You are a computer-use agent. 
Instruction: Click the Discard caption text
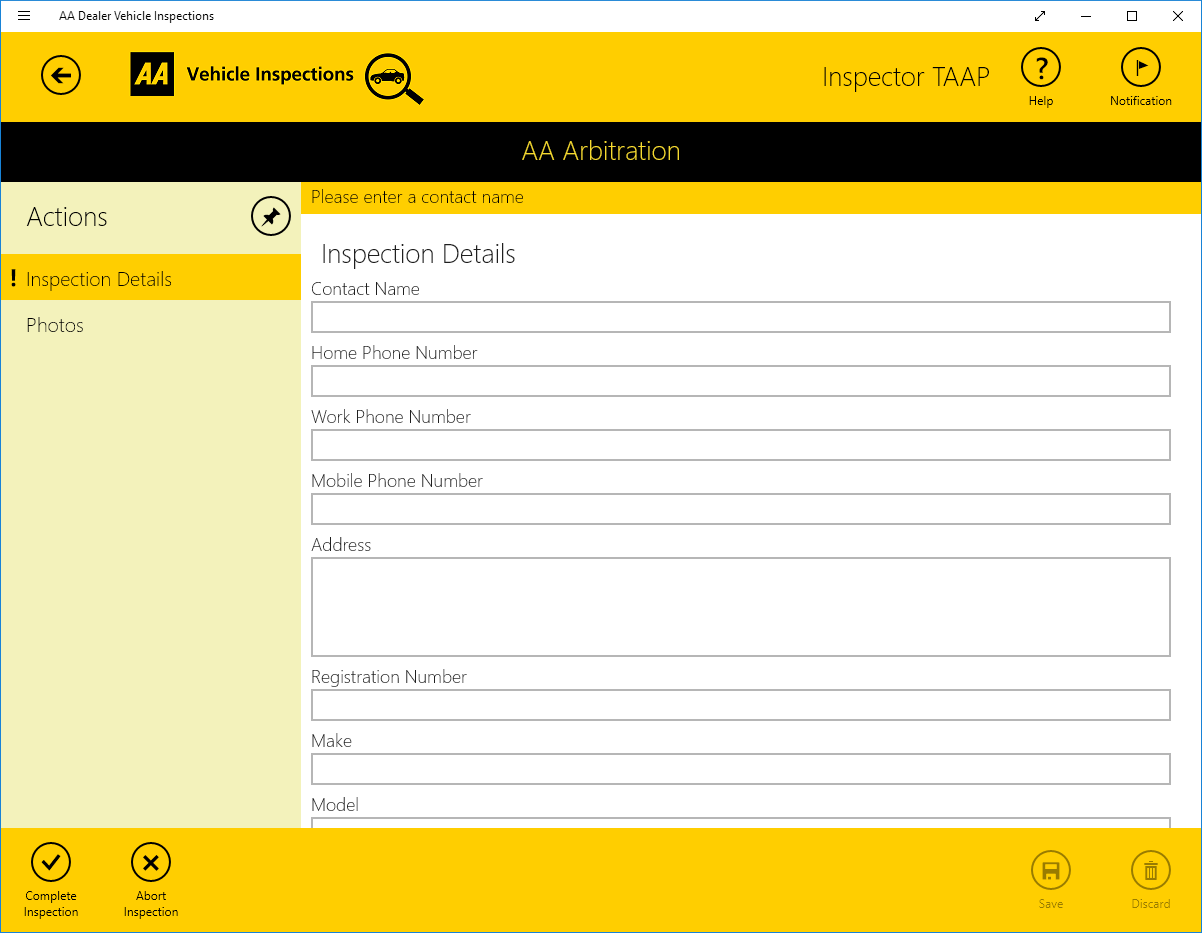pyautogui.click(x=1151, y=904)
